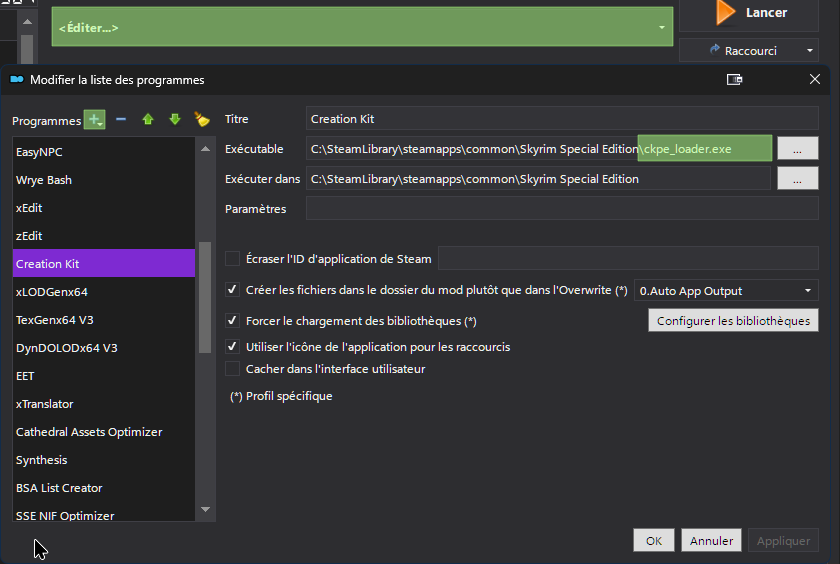Toggle Écraser l'ID d'application de Steam checkbox
Image resolution: width=840 pixels, height=564 pixels.
(232, 259)
